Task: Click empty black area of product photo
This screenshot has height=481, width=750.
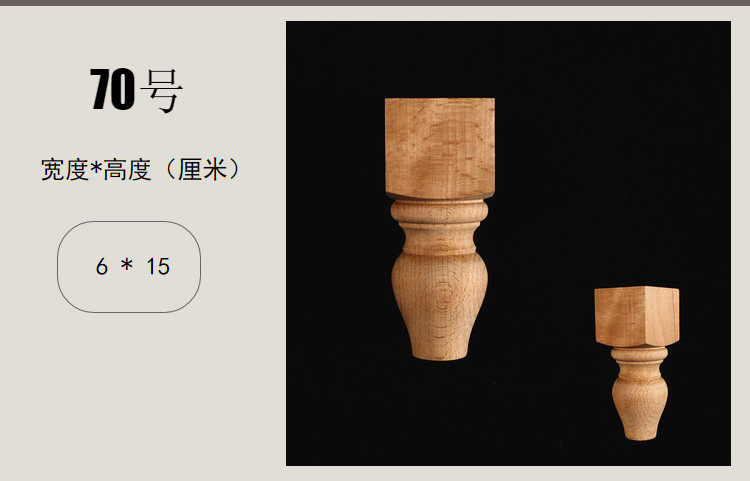Action: (x=598, y=143)
